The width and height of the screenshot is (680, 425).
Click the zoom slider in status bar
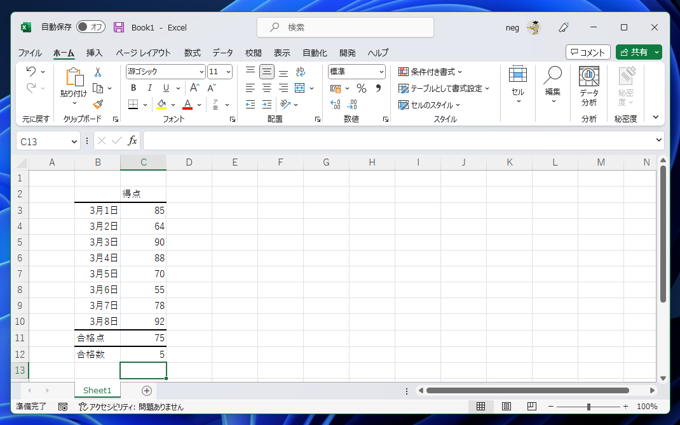click(588, 407)
